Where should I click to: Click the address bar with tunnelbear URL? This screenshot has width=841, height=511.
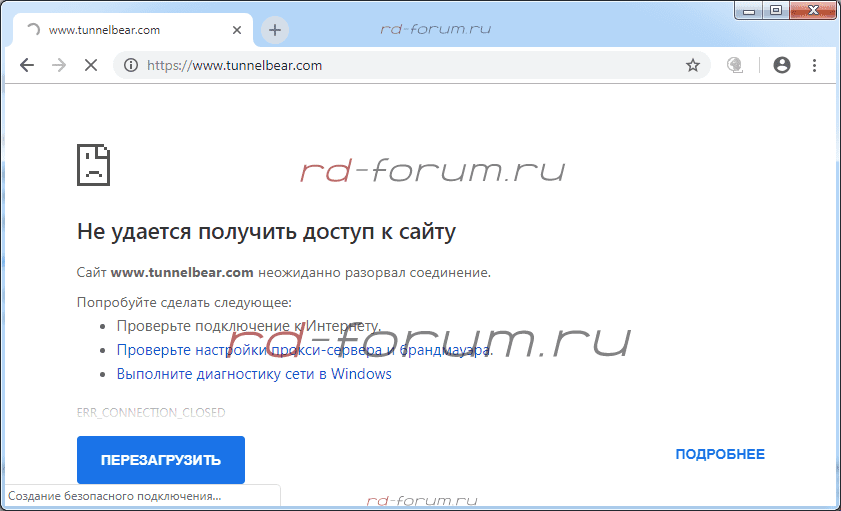(x=400, y=65)
